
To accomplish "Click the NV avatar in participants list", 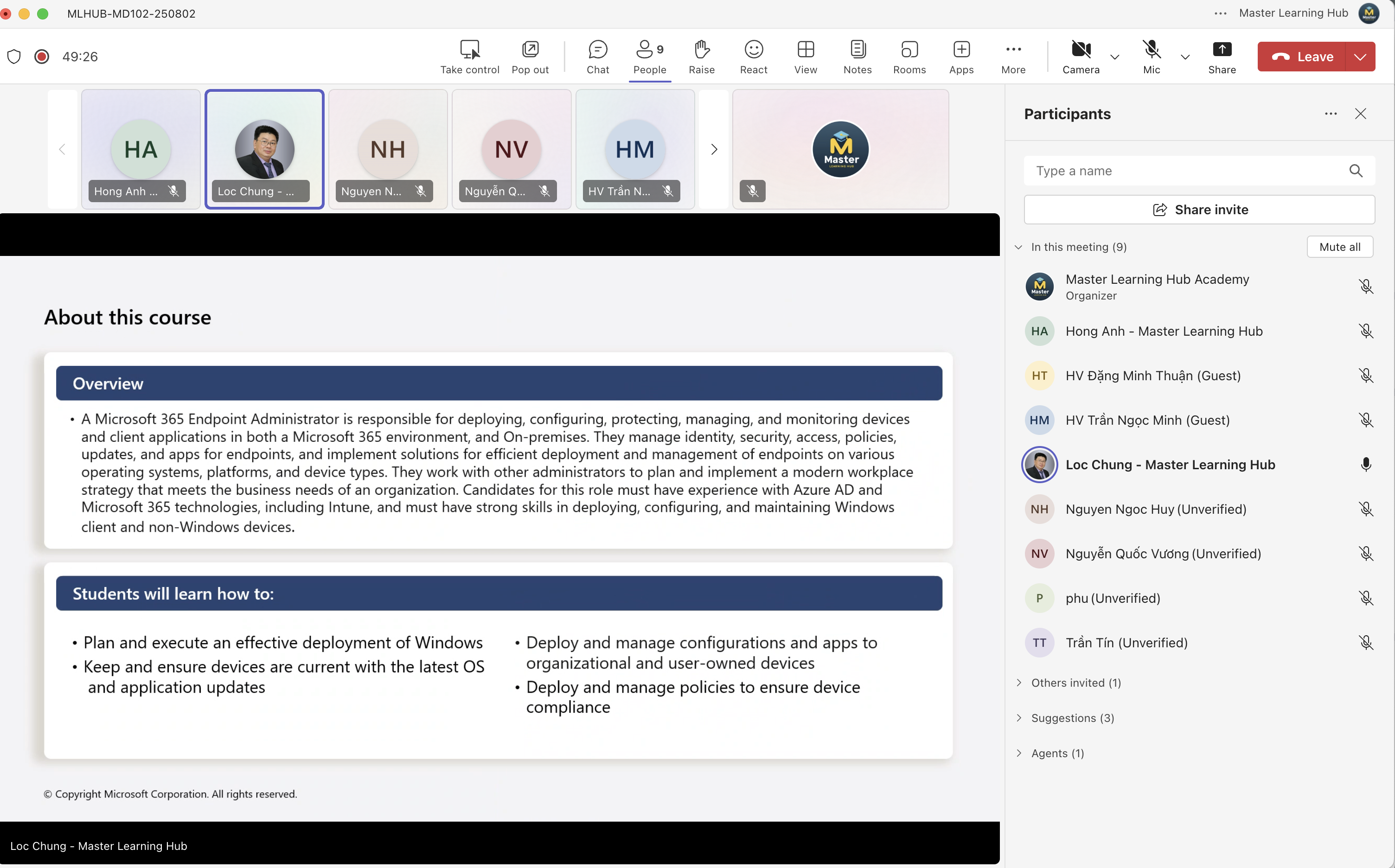I will [1040, 554].
